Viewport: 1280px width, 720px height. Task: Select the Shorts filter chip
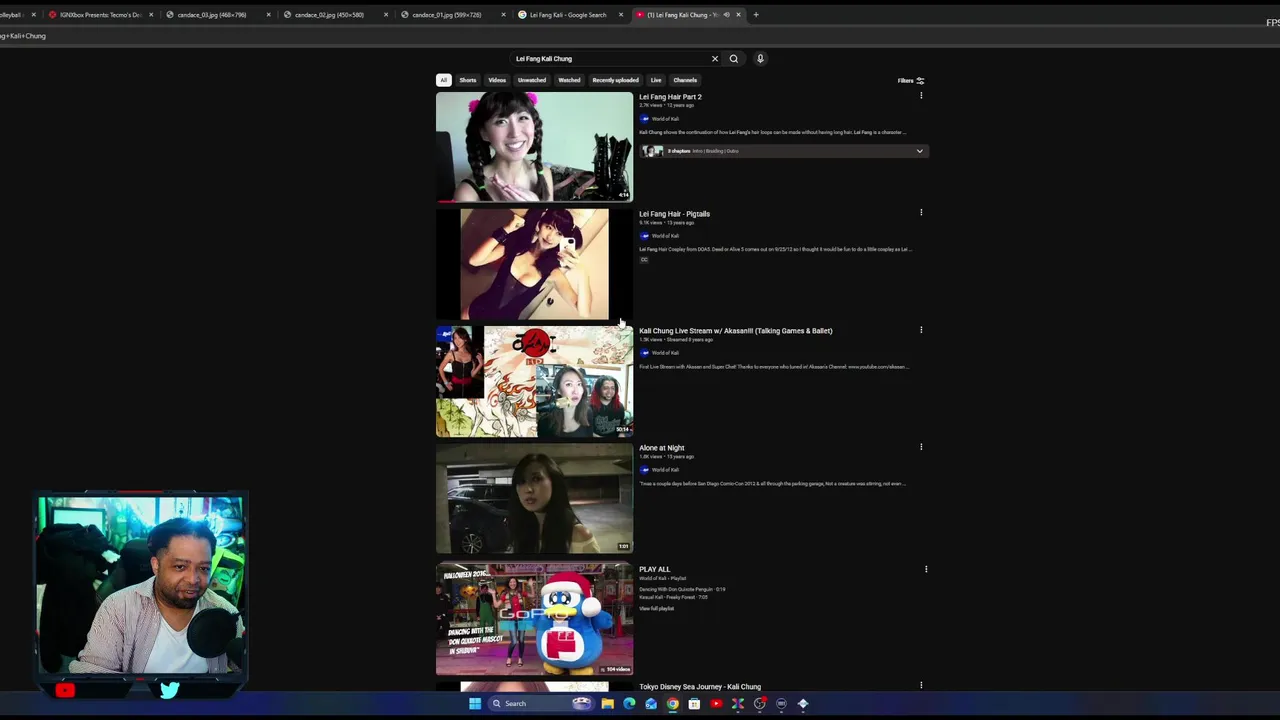tap(468, 80)
